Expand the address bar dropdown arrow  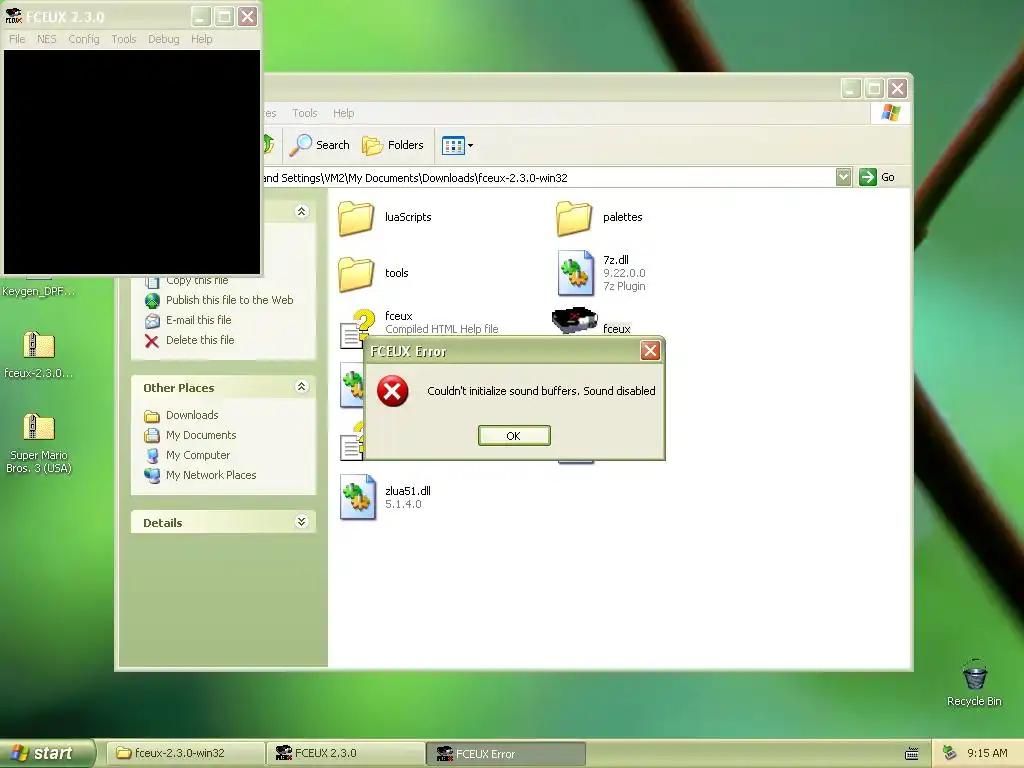coord(843,177)
